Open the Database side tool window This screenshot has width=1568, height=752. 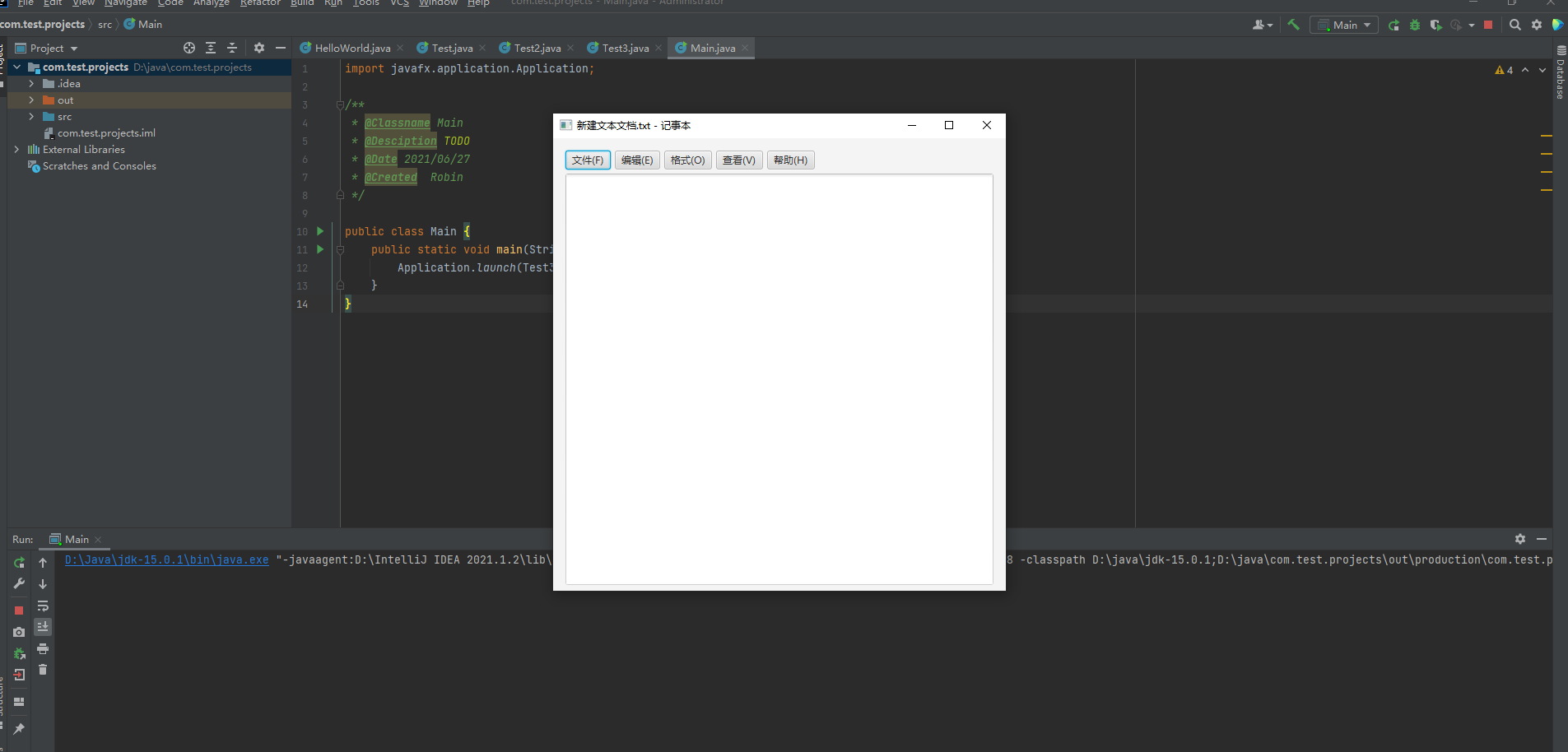pos(1561,72)
